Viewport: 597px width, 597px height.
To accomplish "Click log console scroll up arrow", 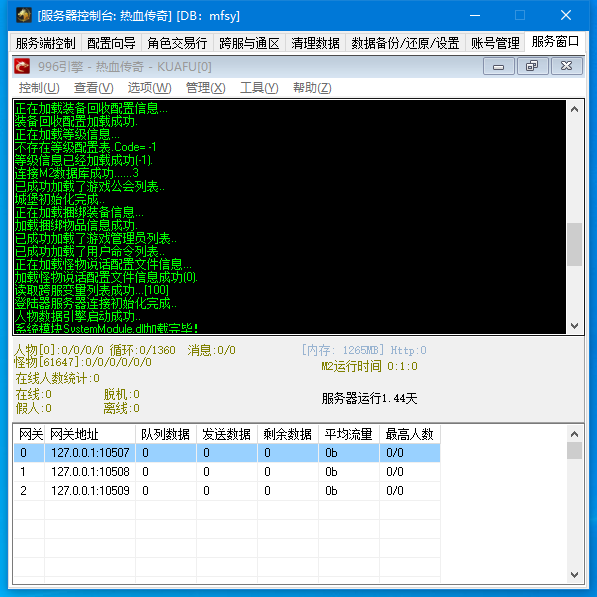I will point(575,110).
